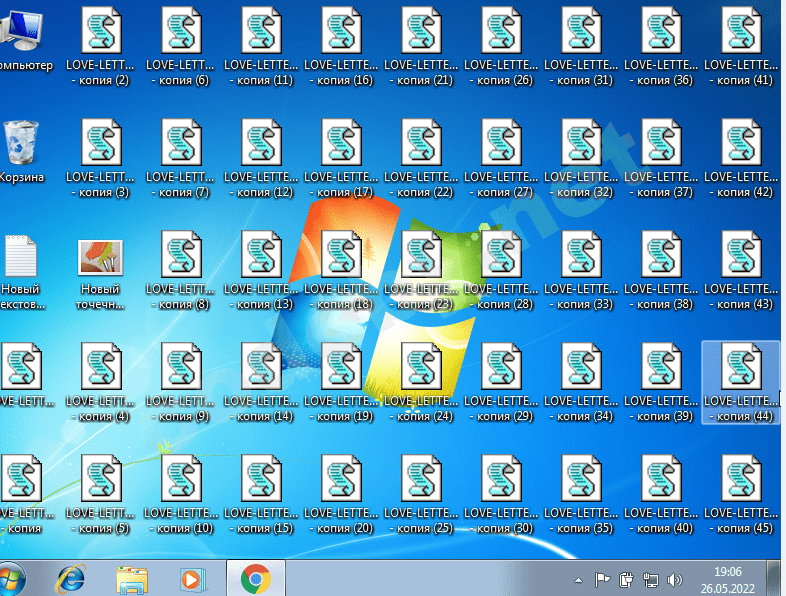Select LOVE-LETTER копия (4) file icon
Image resolution: width=786 pixels, height=596 pixels.
101,366
